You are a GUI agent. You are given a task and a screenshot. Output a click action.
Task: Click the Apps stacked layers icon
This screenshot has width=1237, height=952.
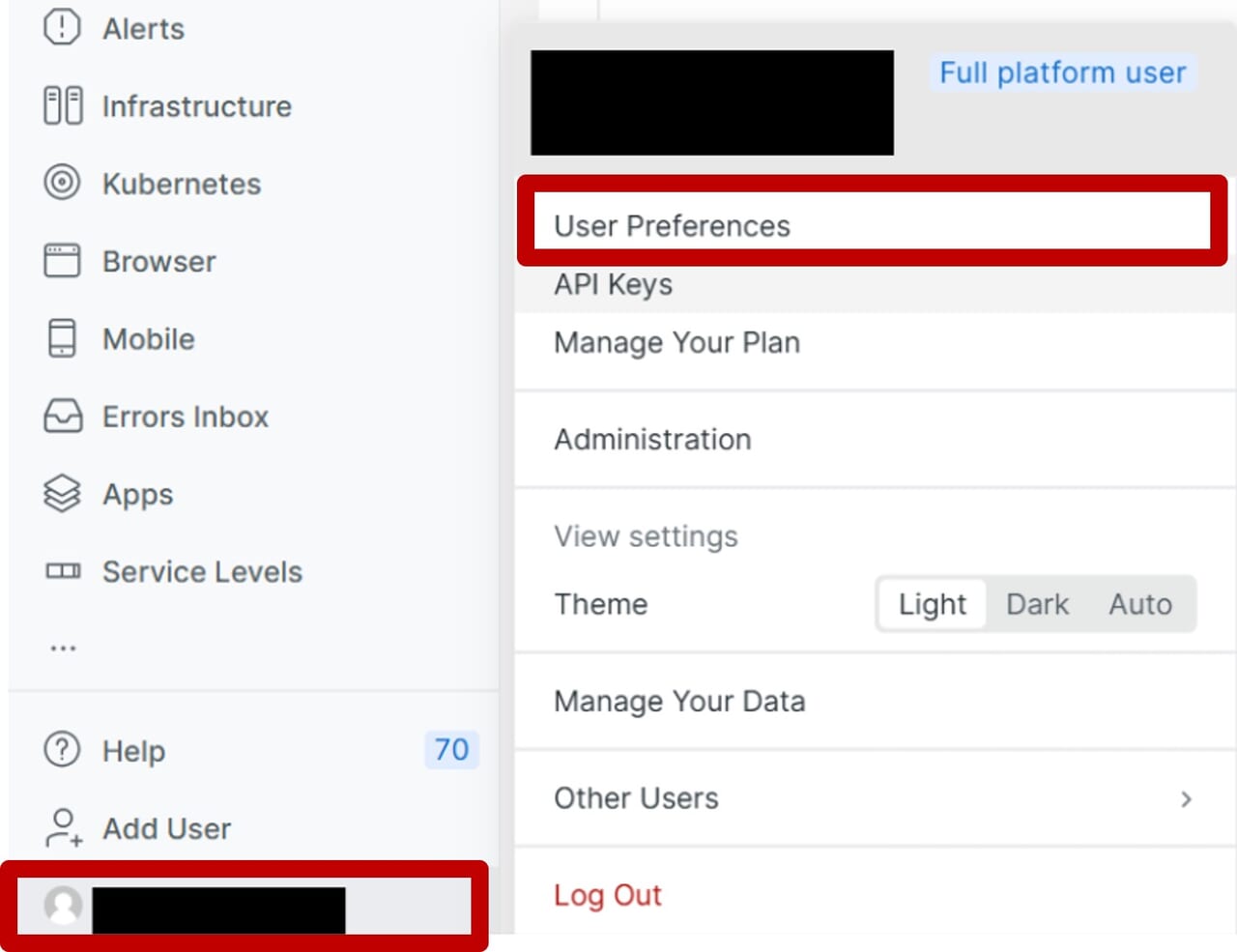coord(62,493)
